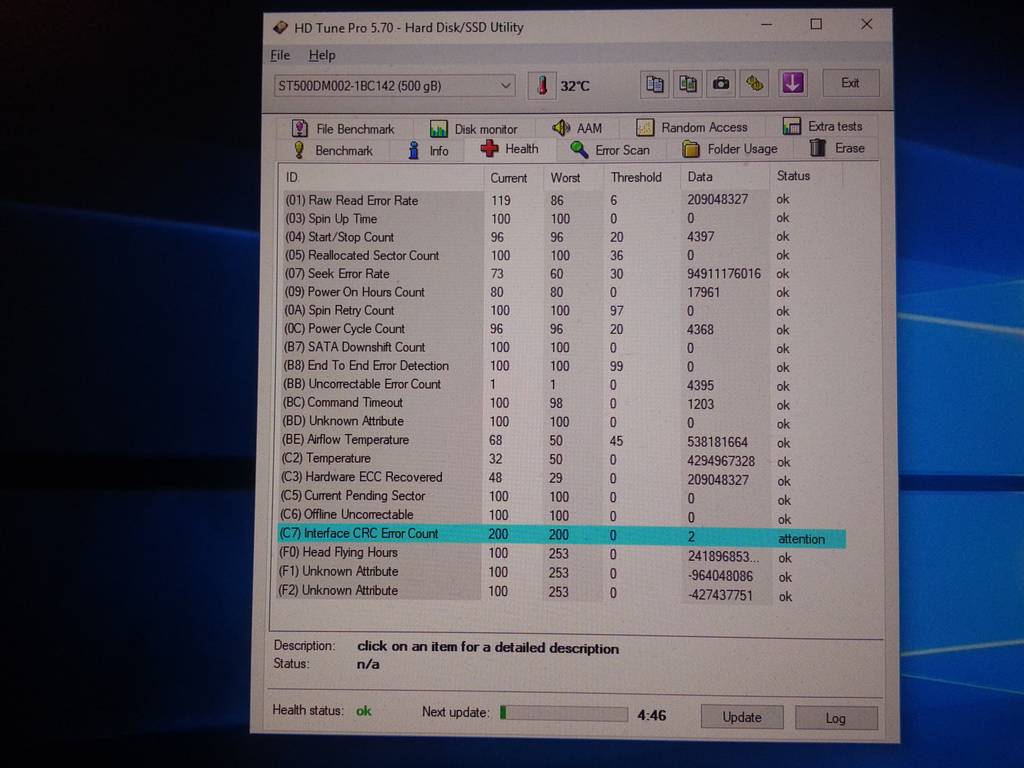Click the HD Tune Pro title bar icon
Viewport: 1024px width, 768px height.
(280, 27)
